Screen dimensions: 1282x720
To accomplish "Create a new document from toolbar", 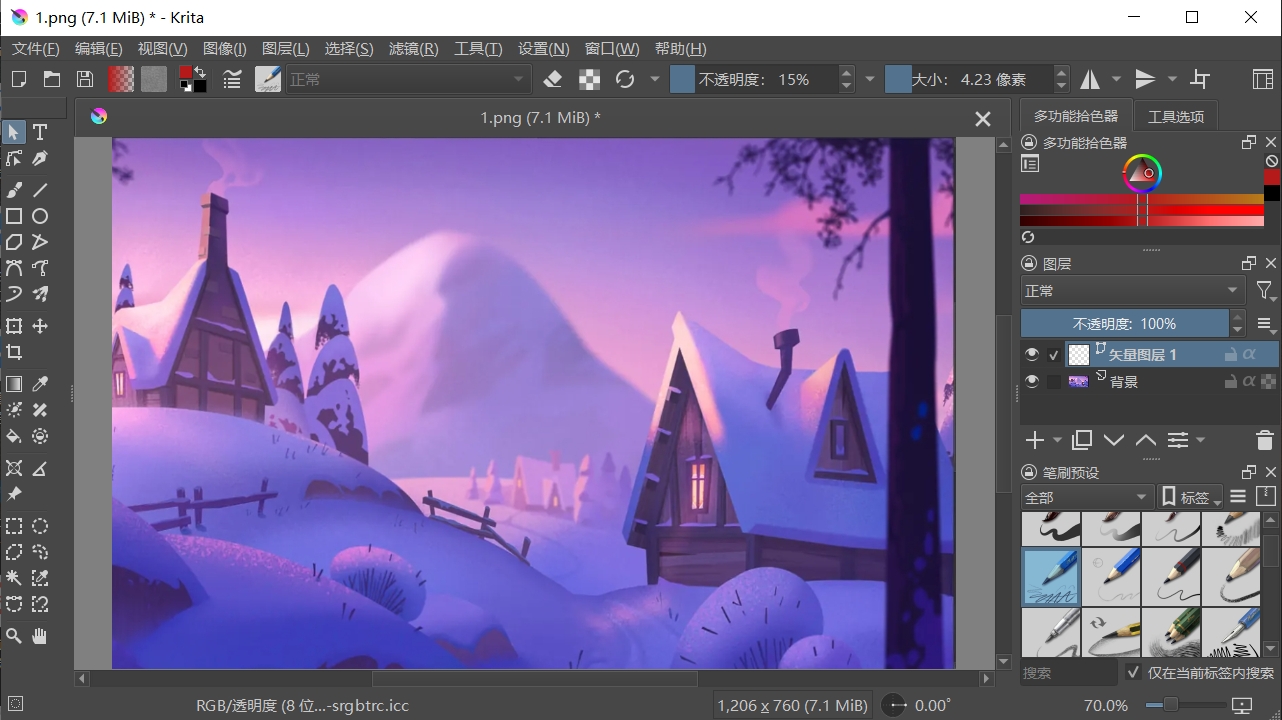I will [x=18, y=79].
